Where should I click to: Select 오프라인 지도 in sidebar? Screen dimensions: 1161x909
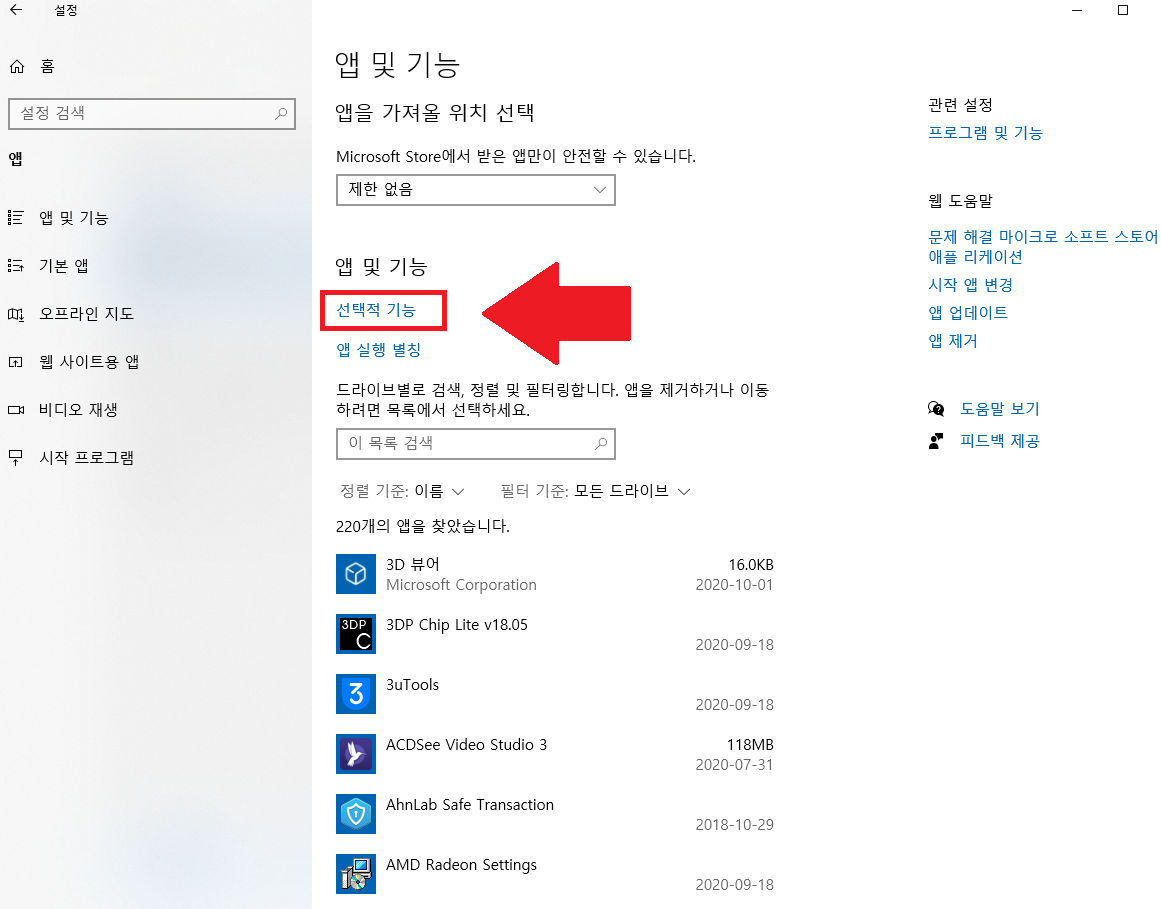pyautogui.click(x=87, y=314)
